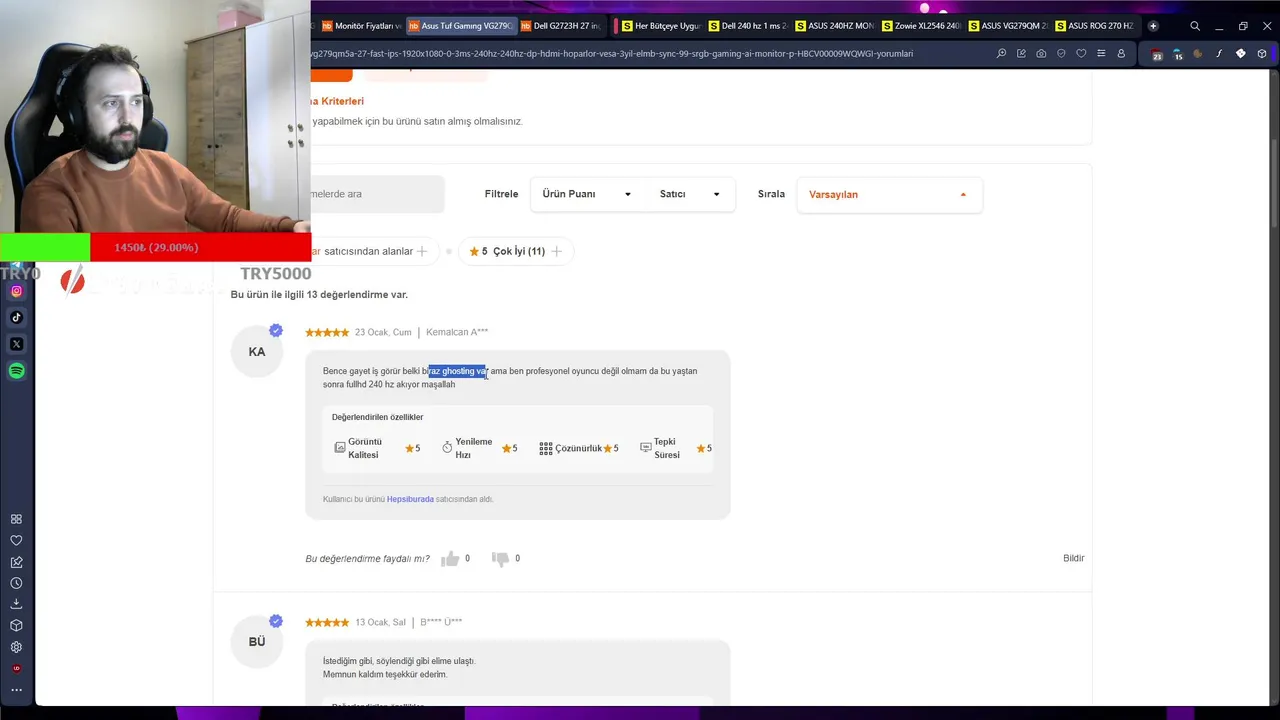Screen dimensions: 1280x720
Task: Expand the Ürün Puanı filter dropdown
Action: (587, 194)
